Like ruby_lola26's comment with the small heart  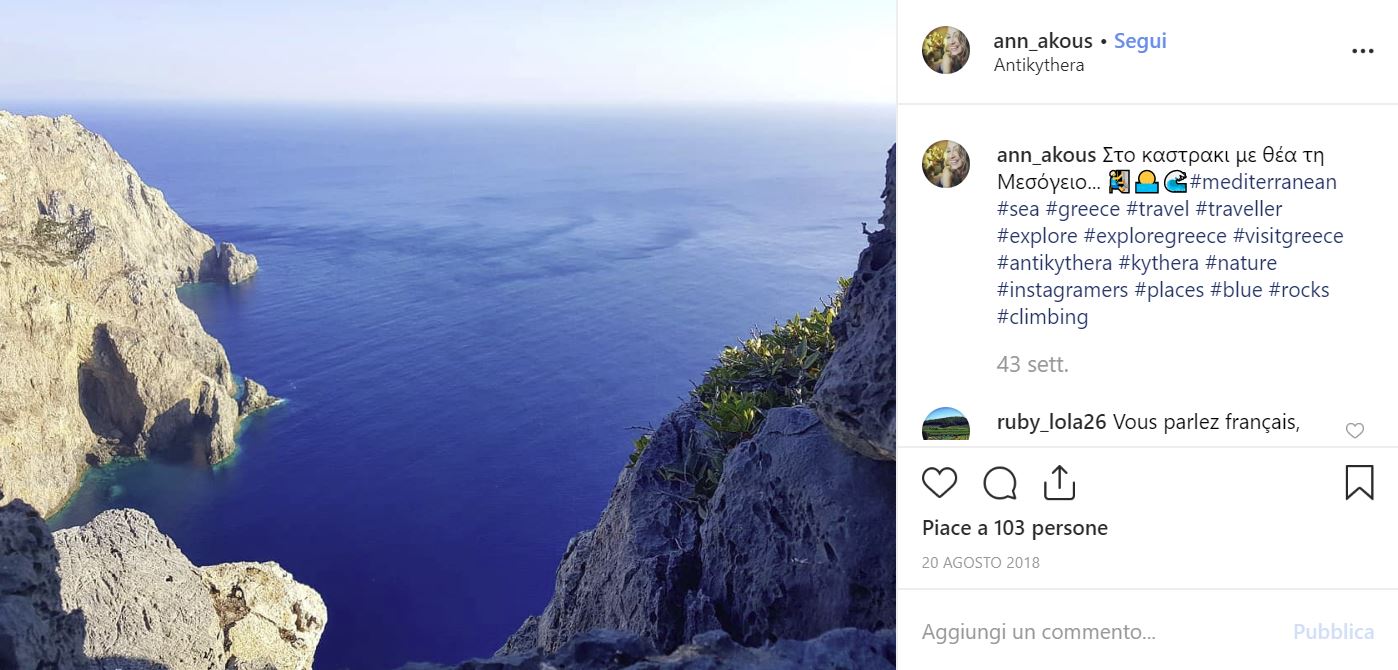coord(1355,431)
